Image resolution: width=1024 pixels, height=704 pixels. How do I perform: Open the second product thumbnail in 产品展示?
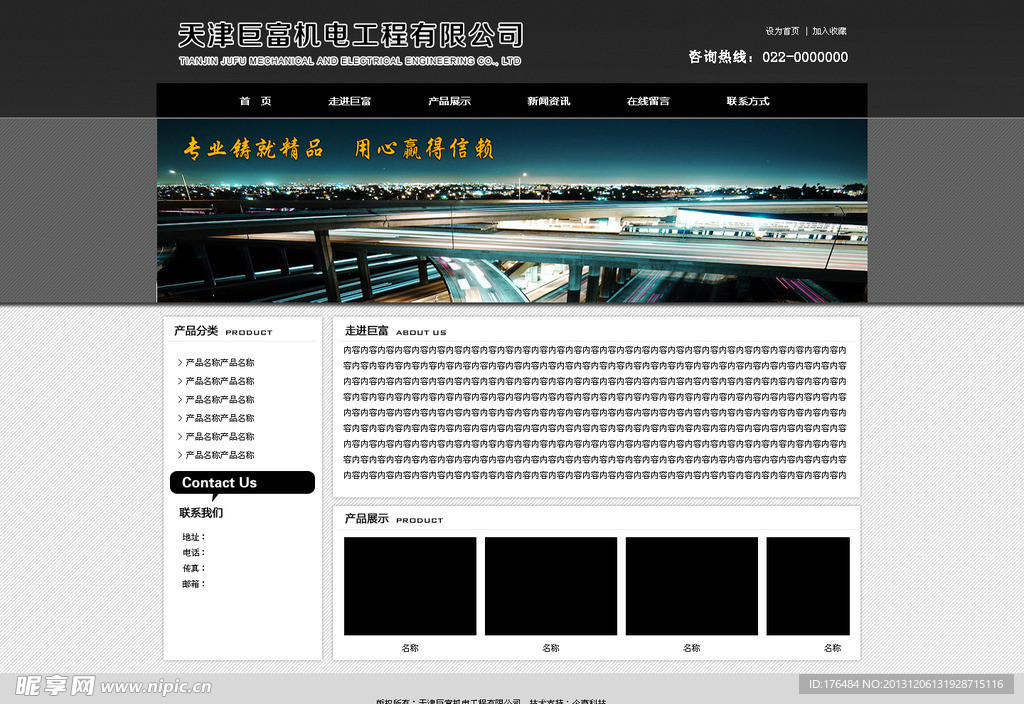point(551,586)
